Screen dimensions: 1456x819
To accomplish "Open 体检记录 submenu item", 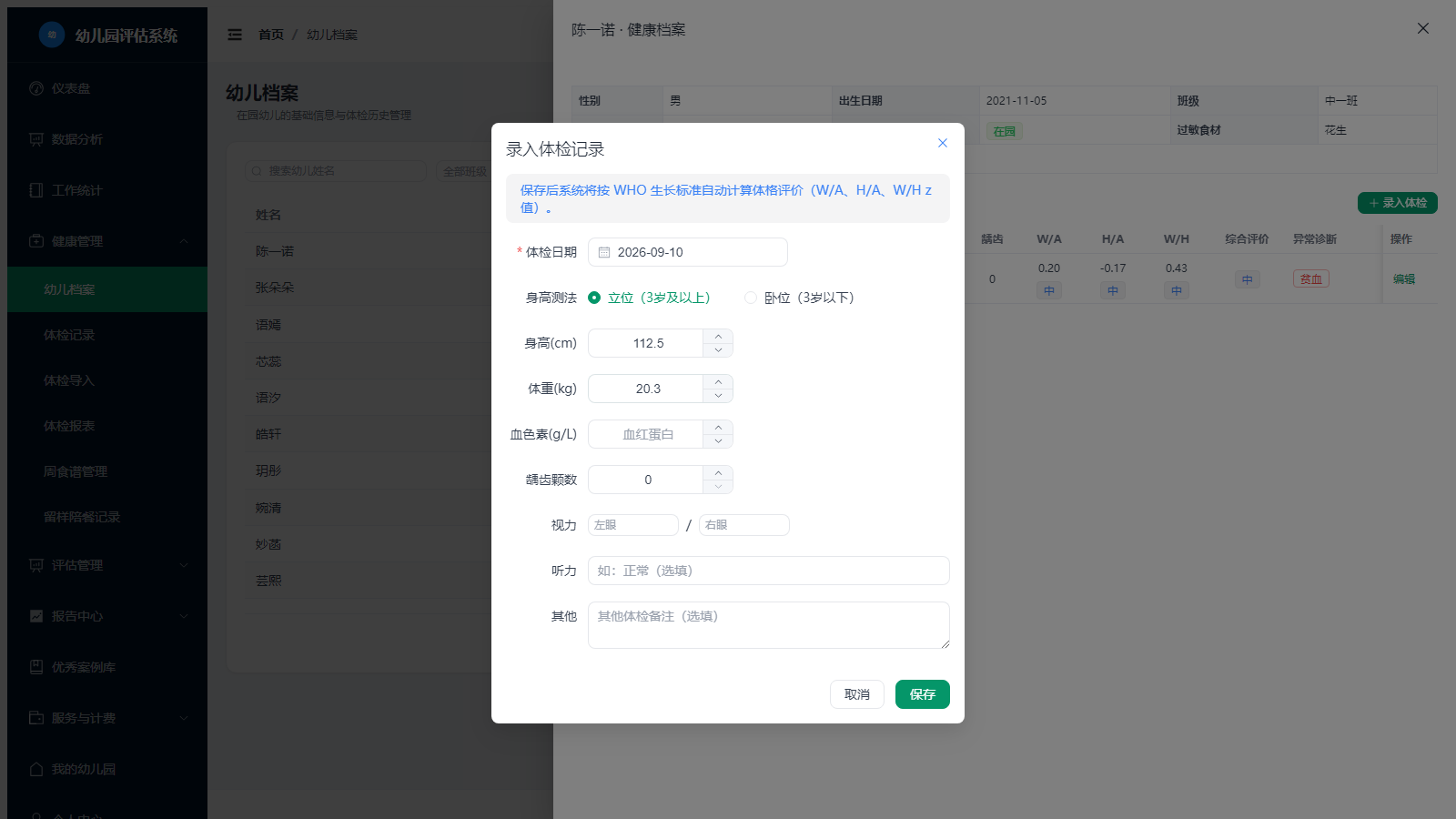I will 107,335.
